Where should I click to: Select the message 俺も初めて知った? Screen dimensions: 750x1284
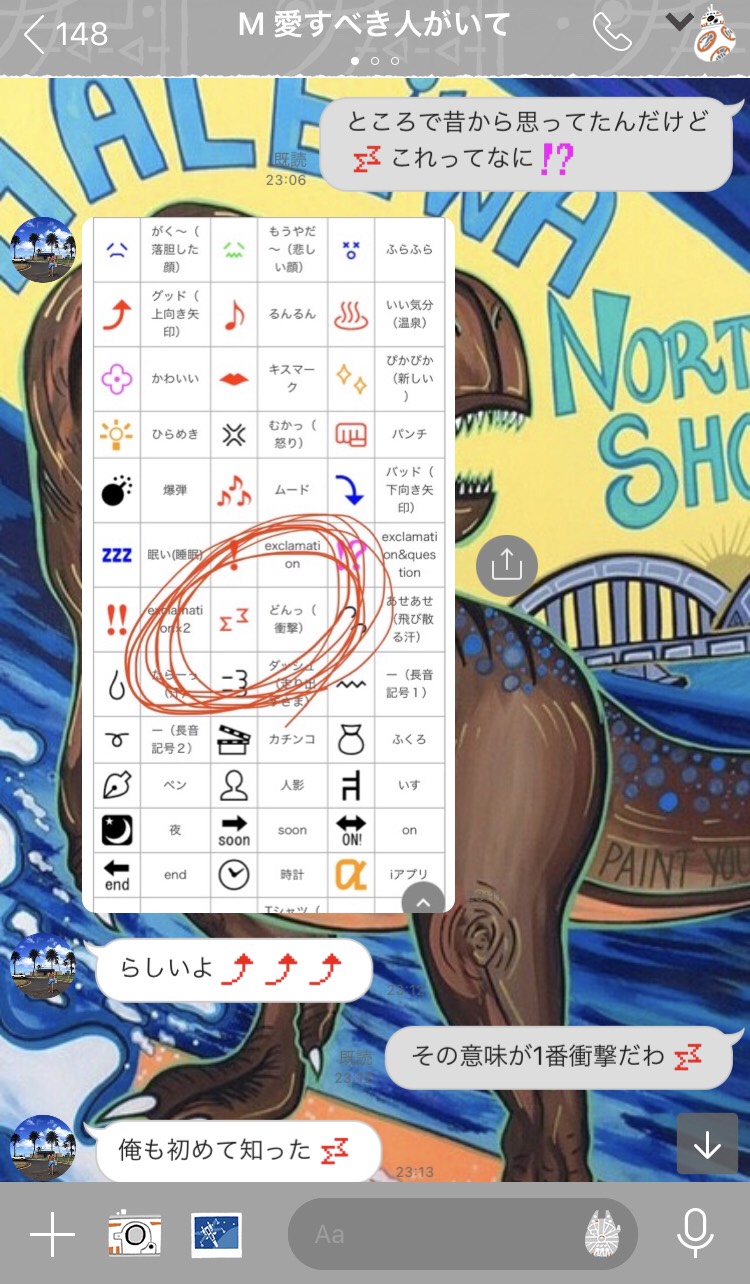click(238, 1151)
